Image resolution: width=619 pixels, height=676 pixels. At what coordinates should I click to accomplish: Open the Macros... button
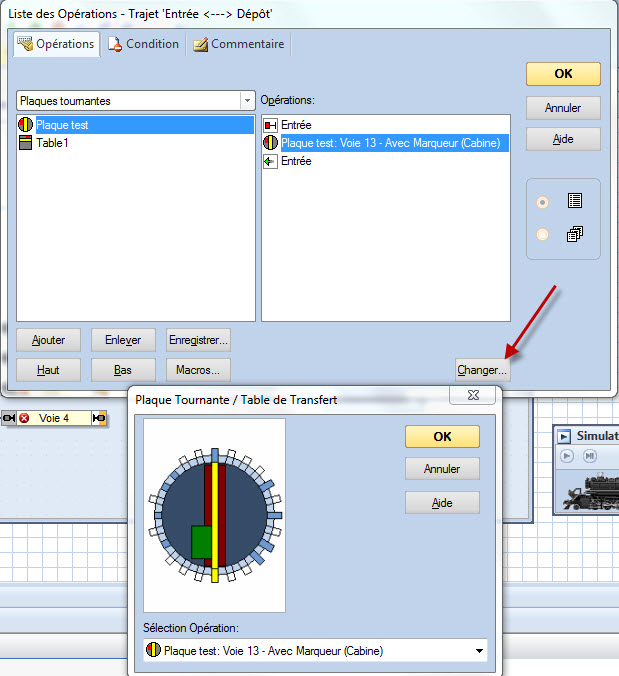[x=198, y=370]
